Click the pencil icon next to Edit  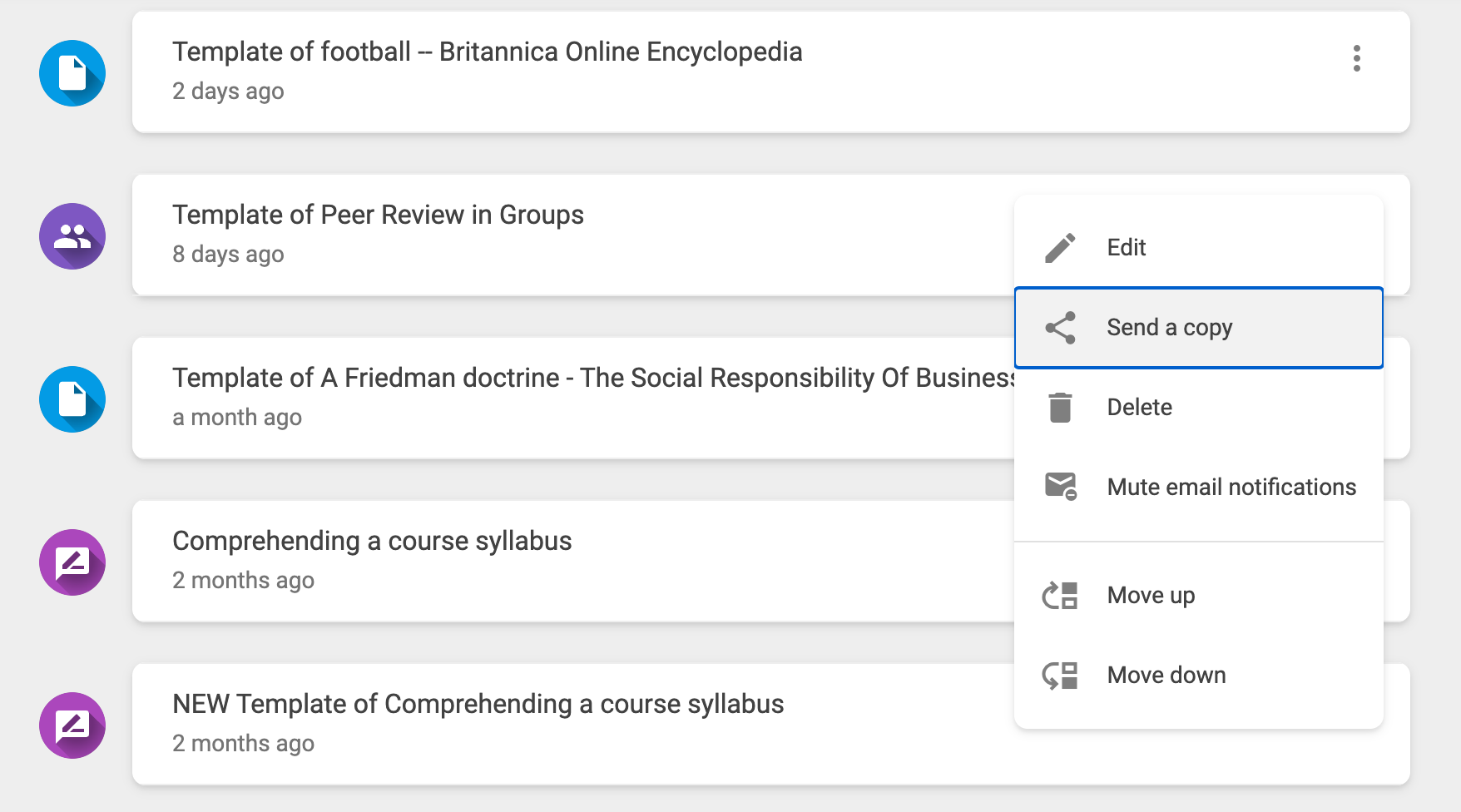[1060, 248]
